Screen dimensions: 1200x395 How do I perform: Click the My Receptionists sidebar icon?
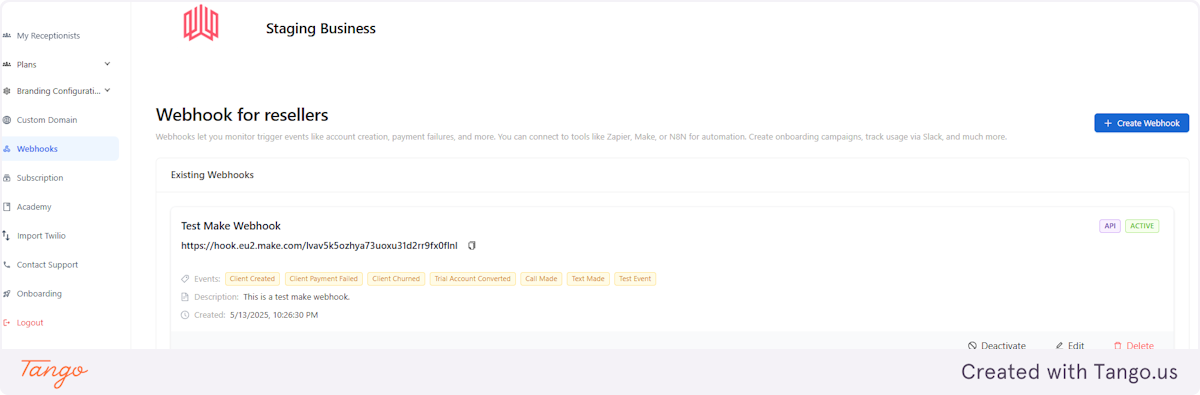click(x=7, y=36)
